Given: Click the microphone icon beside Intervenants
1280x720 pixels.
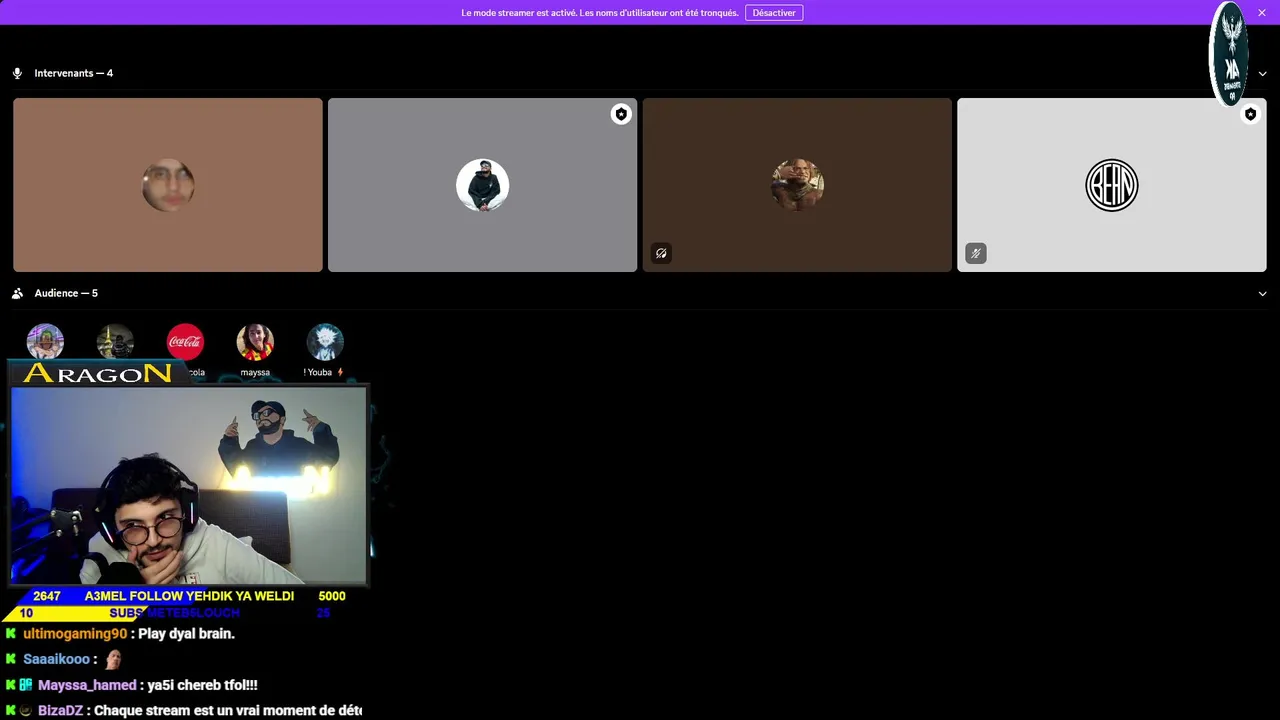Looking at the screenshot, I should [17, 73].
